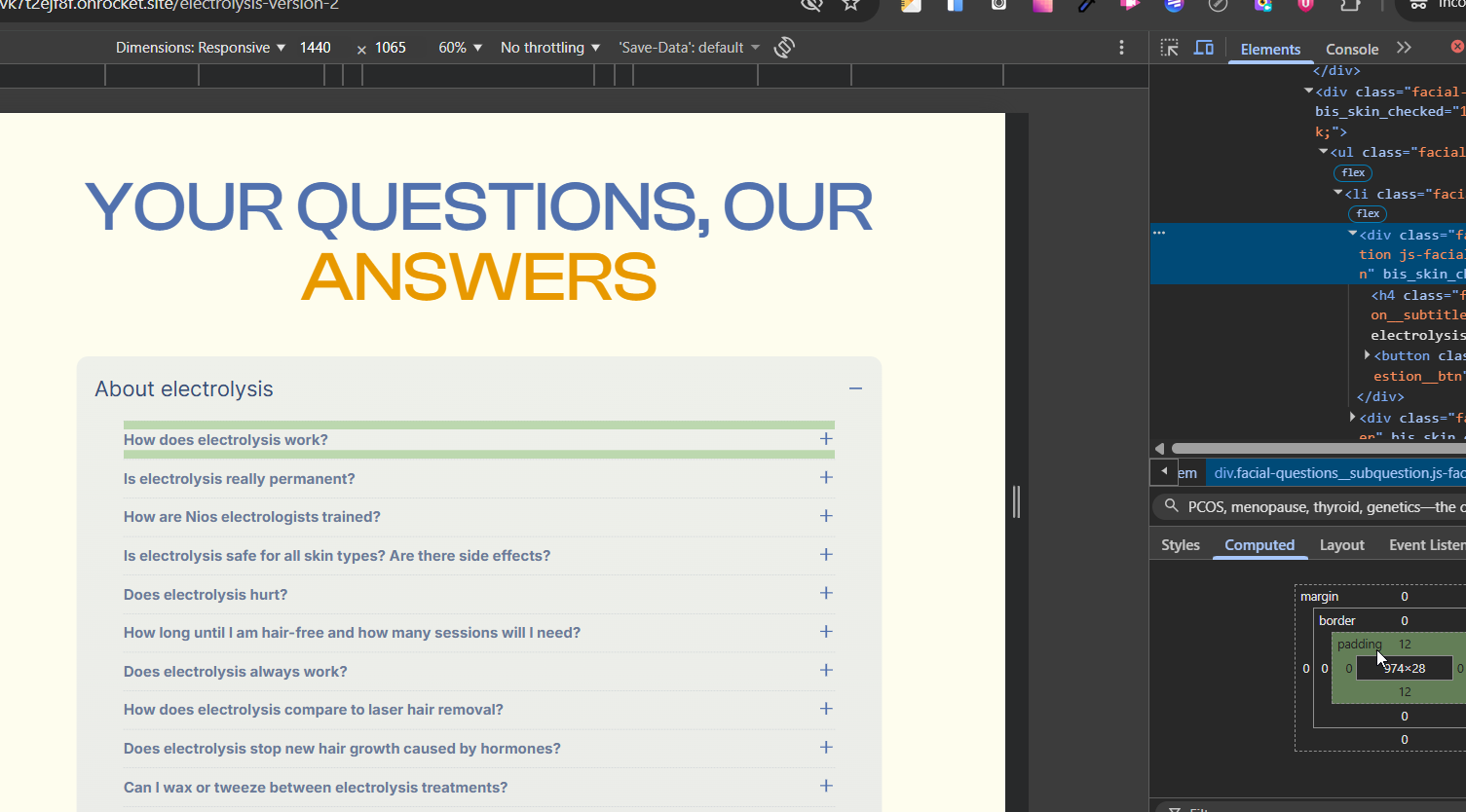Click the red error count icon
This screenshot has height=812, width=1466.
[1457, 47]
